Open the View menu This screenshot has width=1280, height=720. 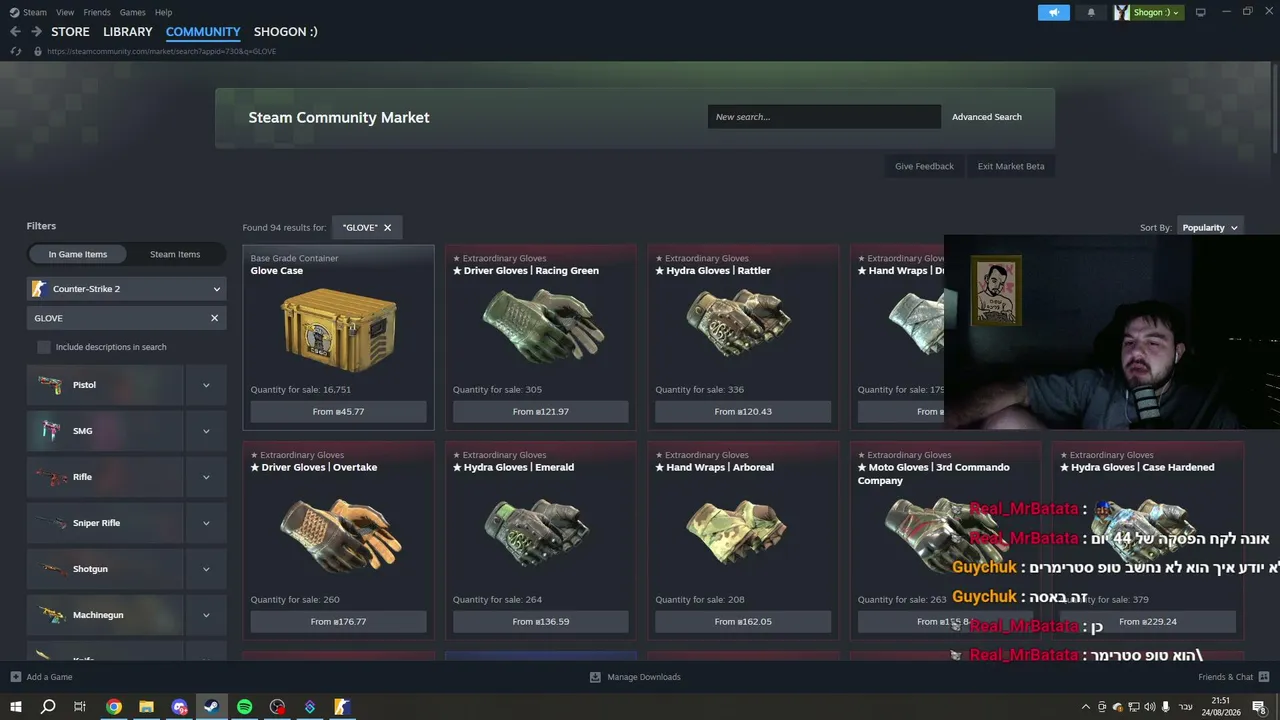click(x=65, y=12)
